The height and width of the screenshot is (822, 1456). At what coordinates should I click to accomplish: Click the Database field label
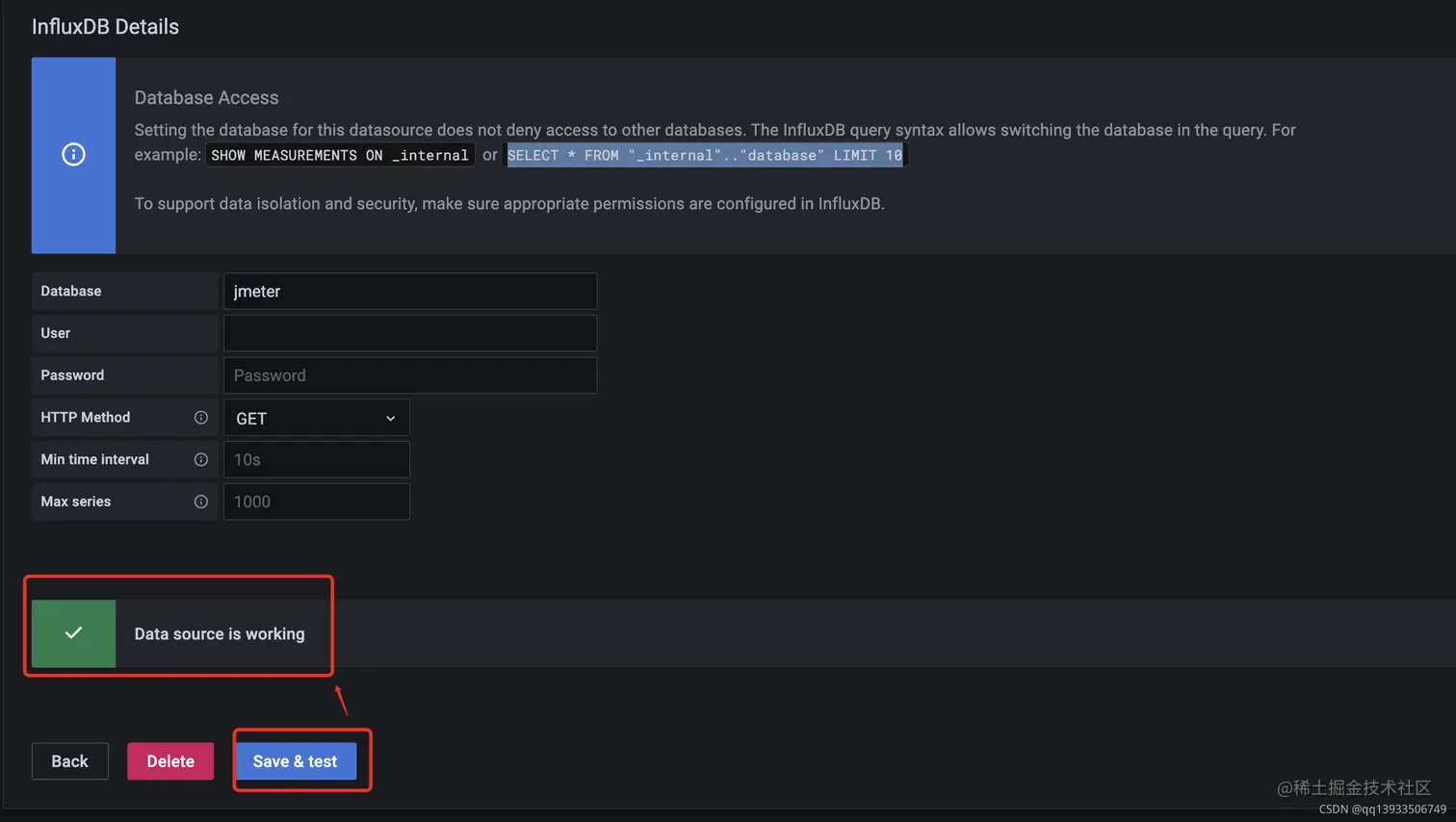click(71, 291)
